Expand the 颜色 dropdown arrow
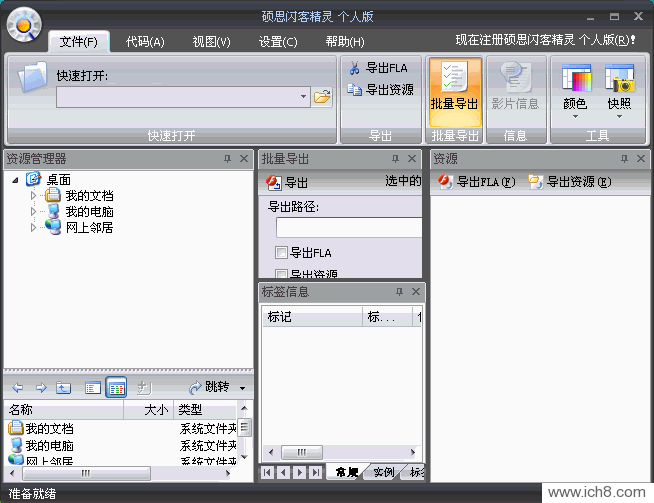Screen dimensions: 654x503 pos(576,117)
